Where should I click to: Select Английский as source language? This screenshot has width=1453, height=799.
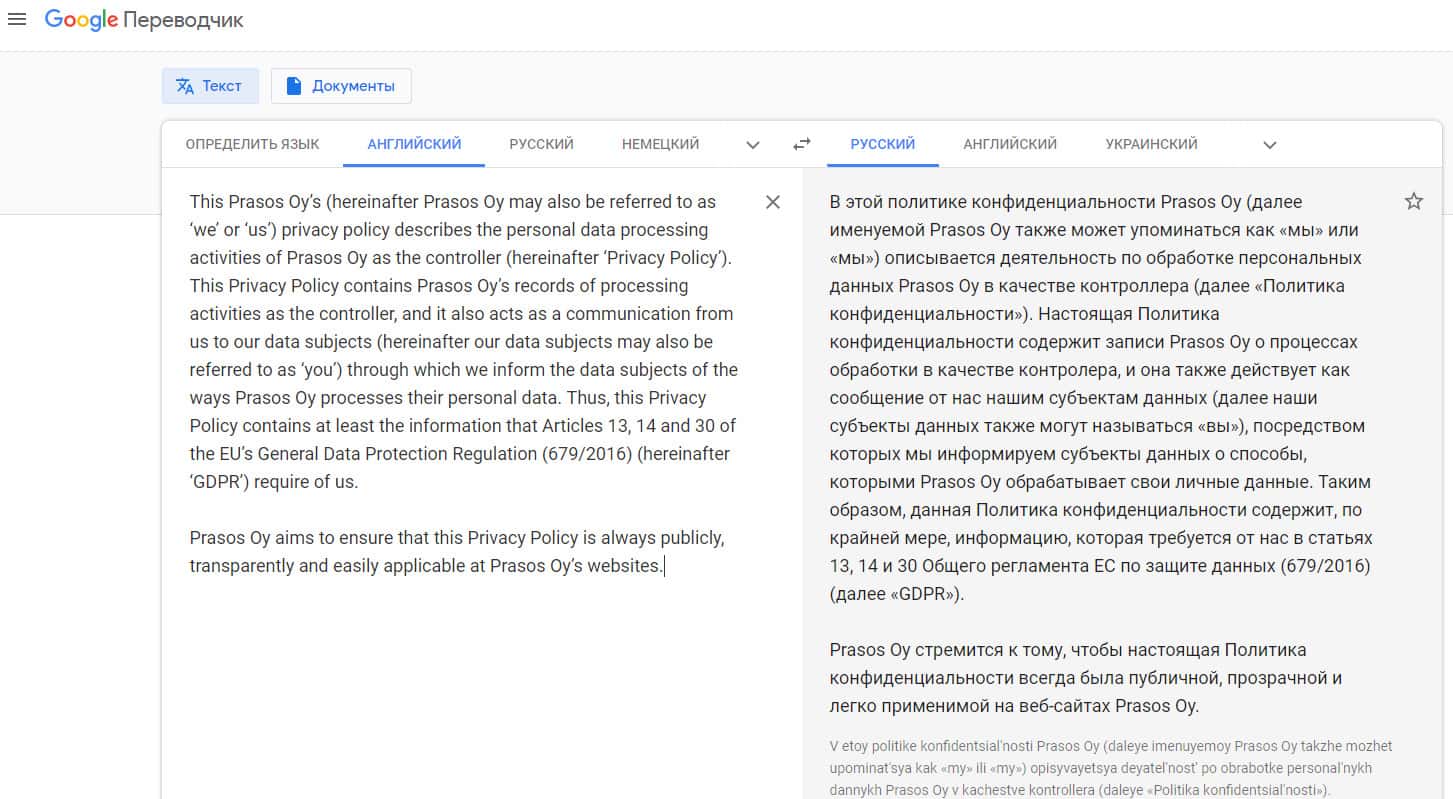[414, 144]
